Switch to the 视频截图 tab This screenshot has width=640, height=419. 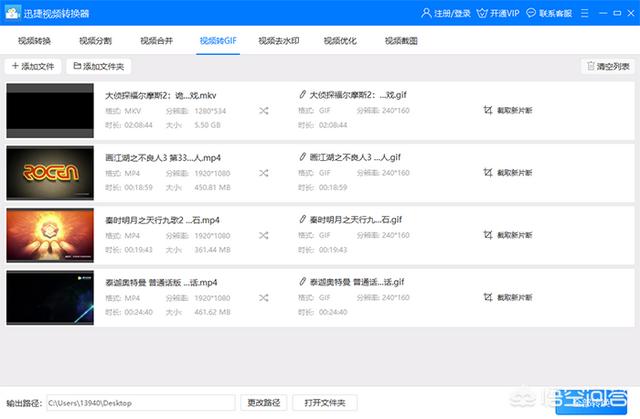401,41
